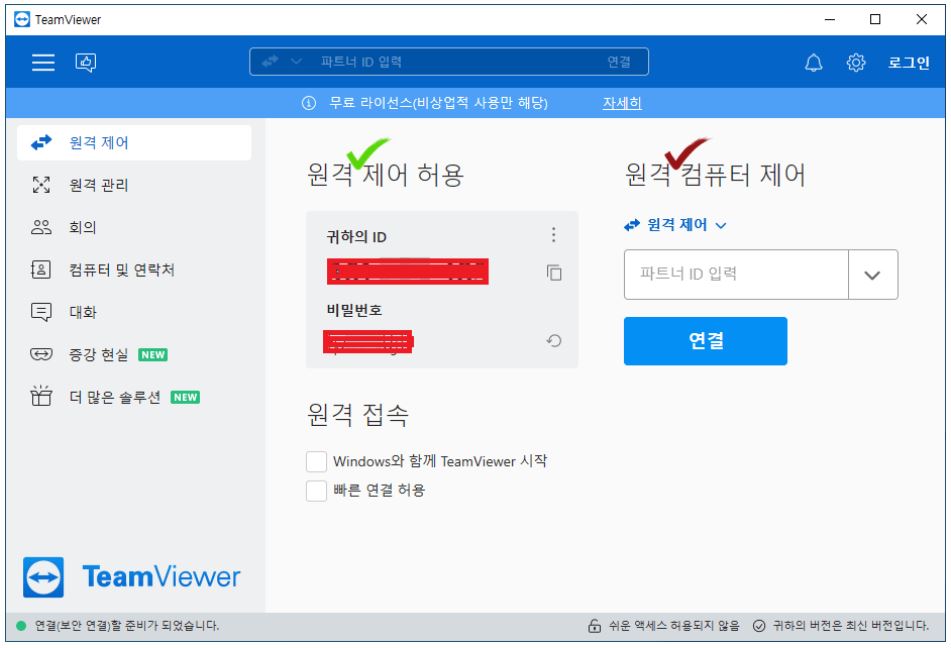Screen dimensions: 951x648
Task: Click 로그인 to sign in
Action: [x=909, y=62]
